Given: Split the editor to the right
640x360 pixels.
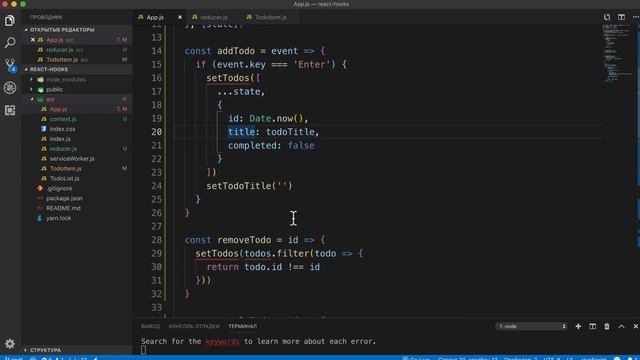Looking at the screenshot, I should pos(621,17).
